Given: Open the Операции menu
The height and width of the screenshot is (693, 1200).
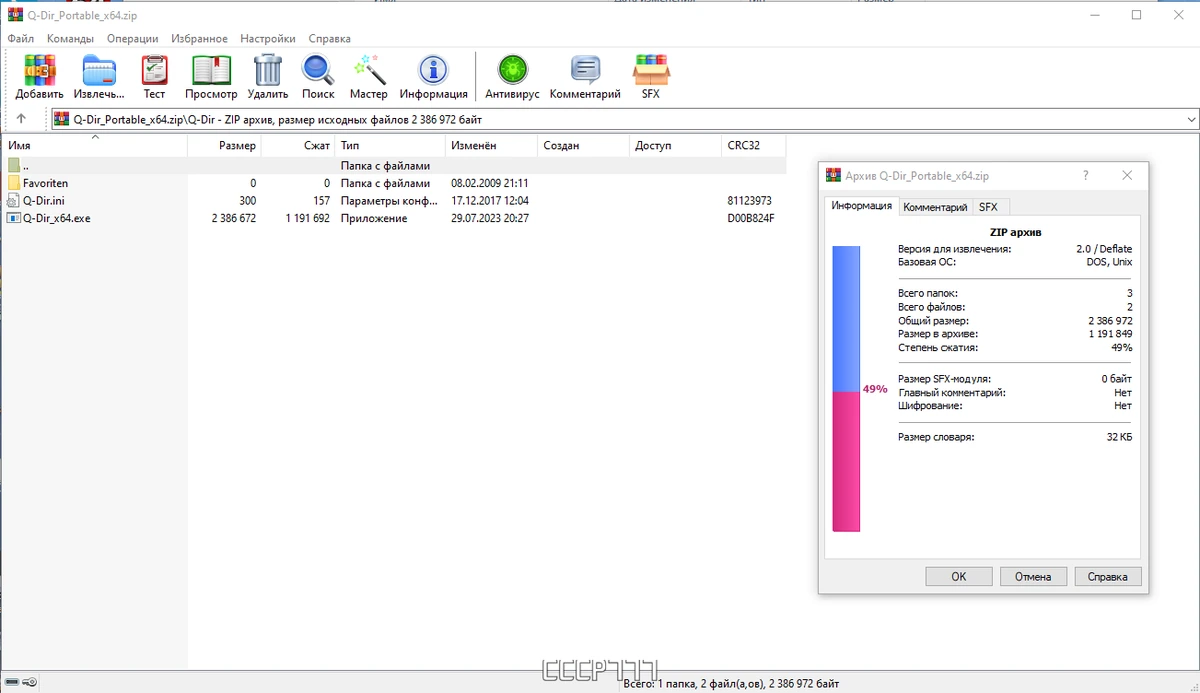Looking at the screenshot, I should click(x=132, y=38).
